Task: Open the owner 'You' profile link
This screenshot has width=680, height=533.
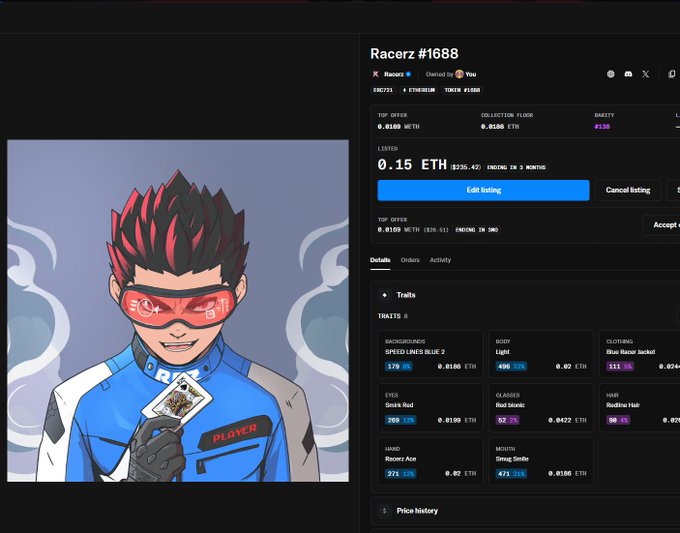Action: pos(471,74)
